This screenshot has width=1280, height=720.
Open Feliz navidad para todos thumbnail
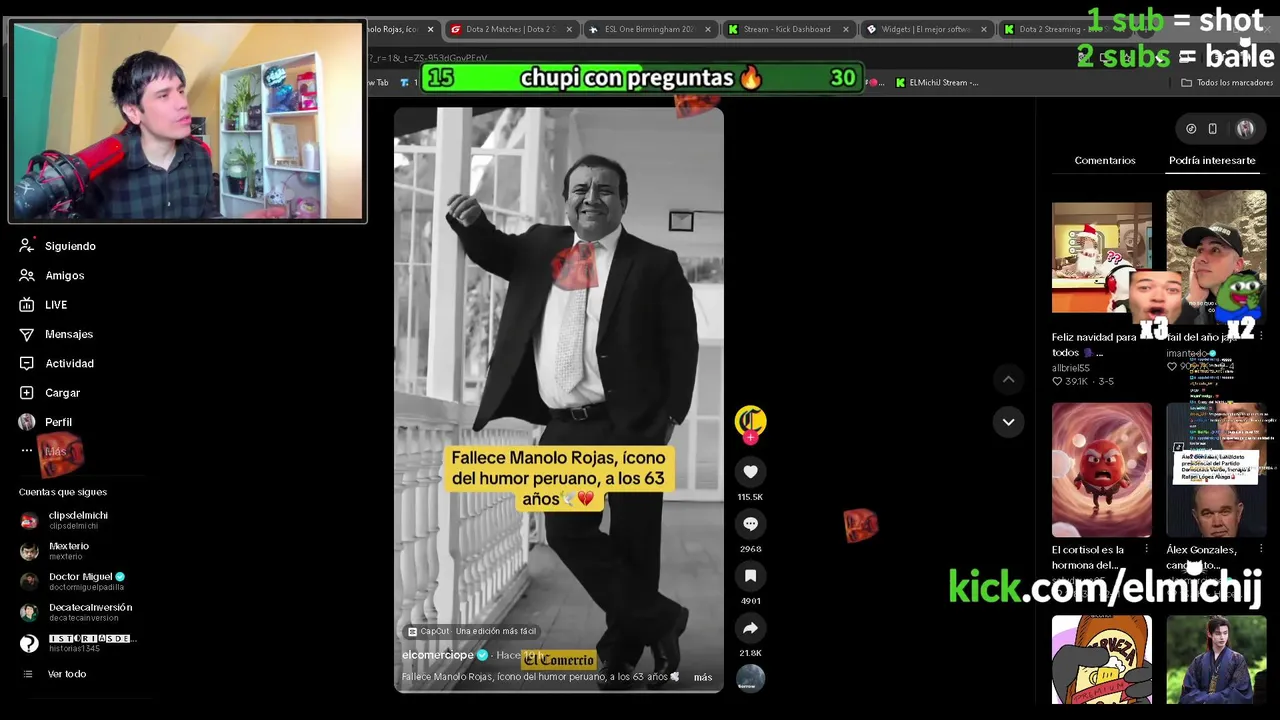[1102, 258]
